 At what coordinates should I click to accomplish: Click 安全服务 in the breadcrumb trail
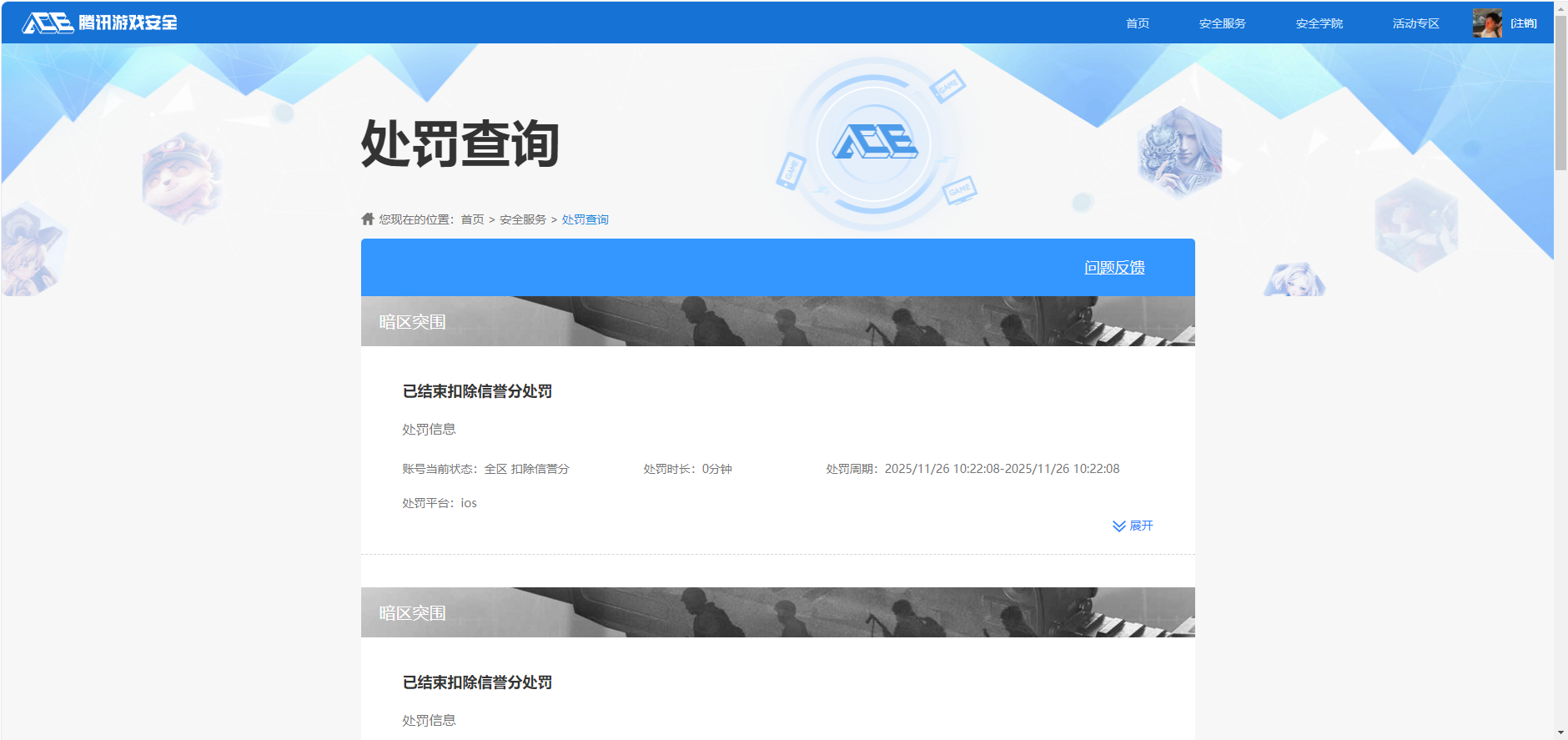[x=522, y=219]
